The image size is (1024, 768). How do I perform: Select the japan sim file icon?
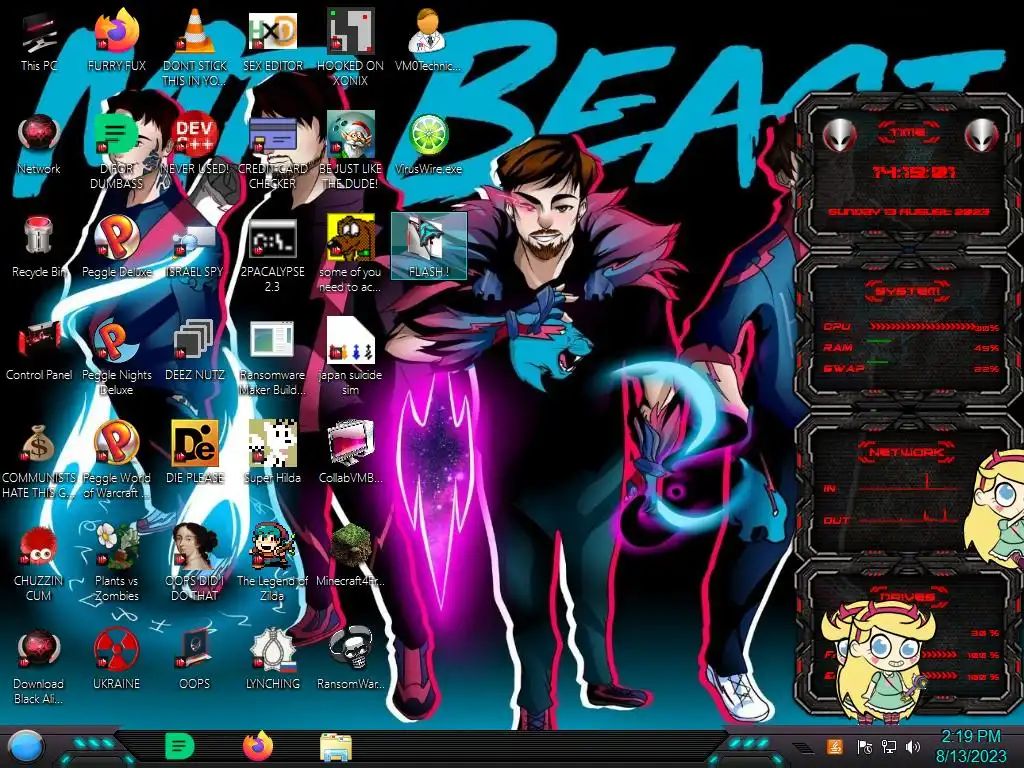click(350, 357)
